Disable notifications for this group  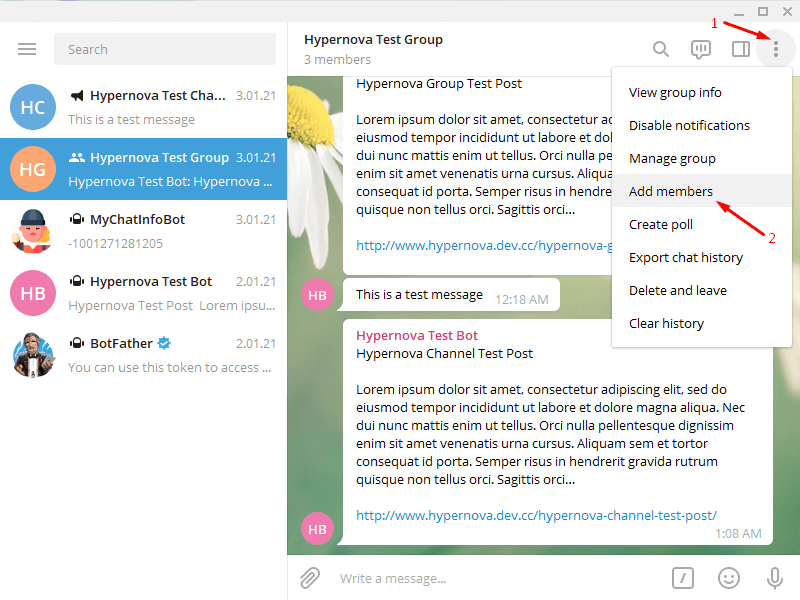click(689, 125)
